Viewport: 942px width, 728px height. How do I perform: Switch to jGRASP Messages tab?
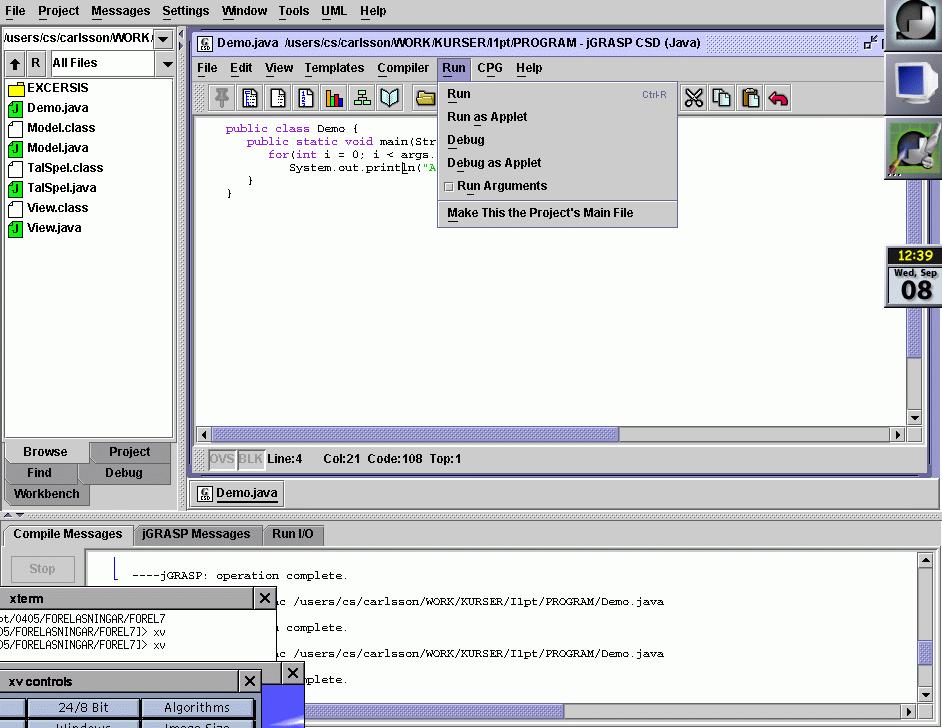pos(196,534)
